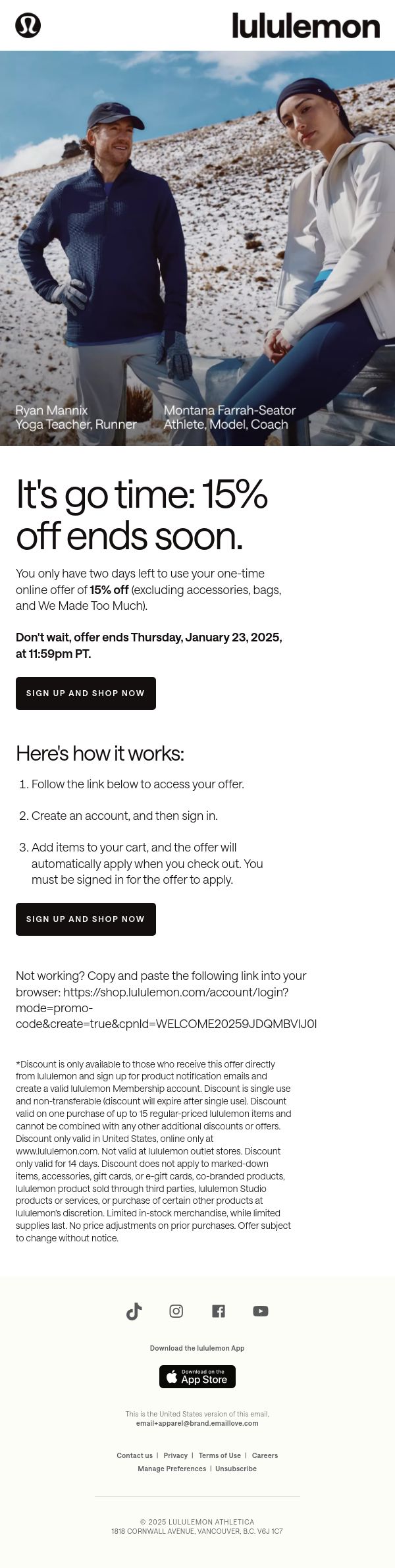Click the hero photo of the two athletes
Viewport: 395px width, 1568px height.
point(197,248)
